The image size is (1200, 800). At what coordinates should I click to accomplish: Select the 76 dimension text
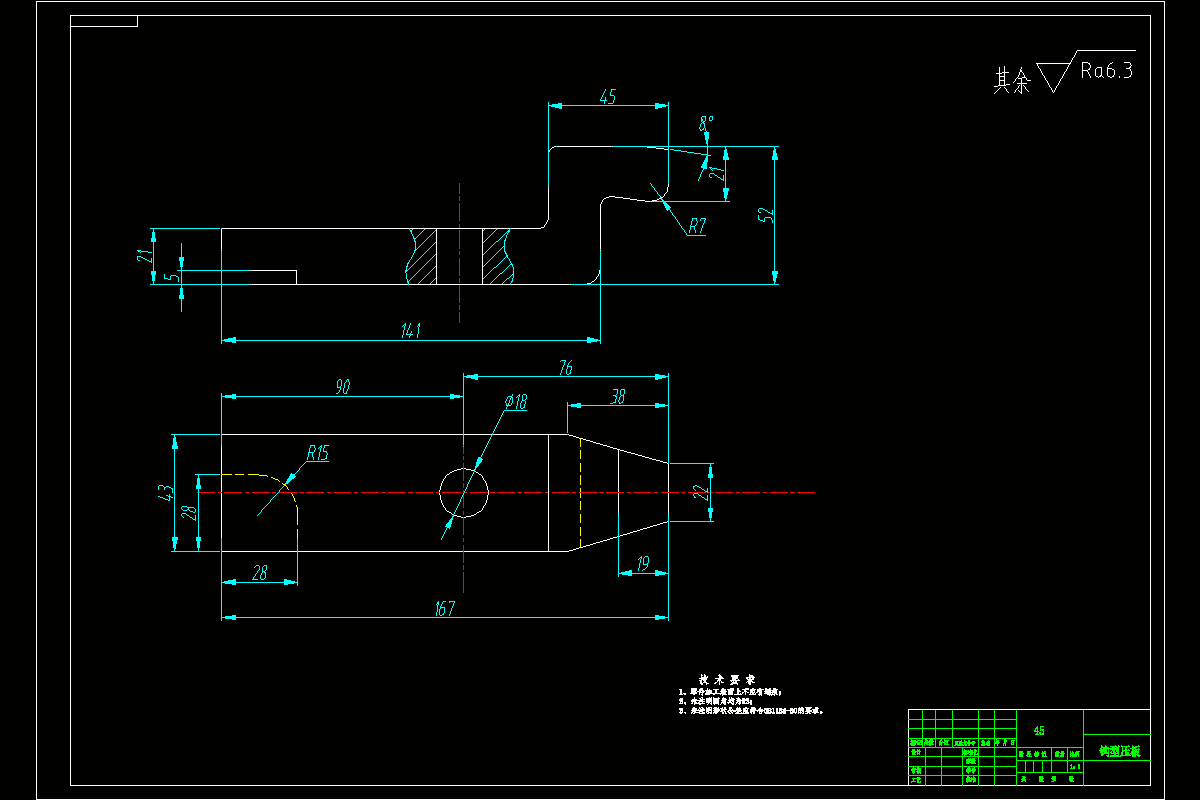[x=565, y=368]
